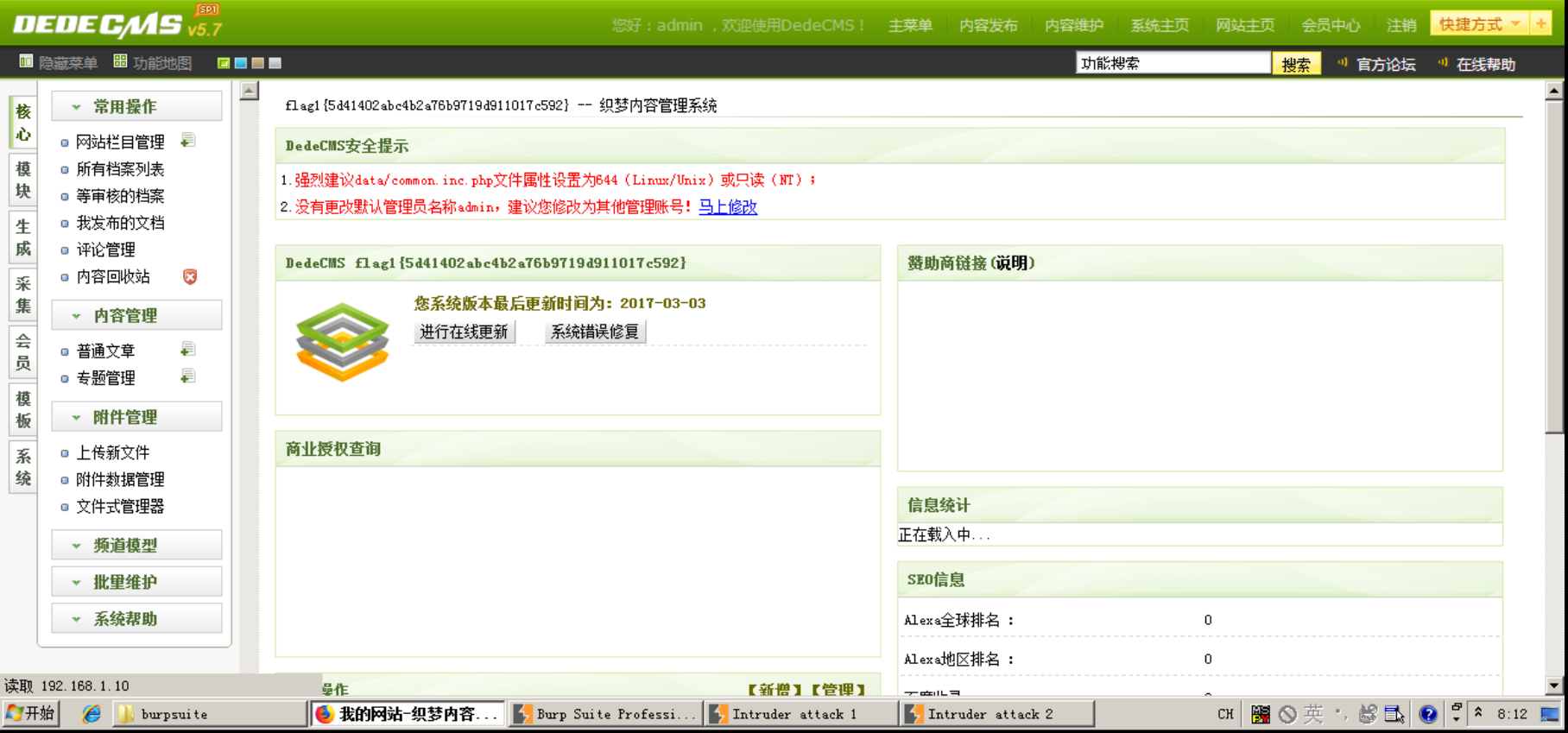1568x733 pixels.
Task: Click the 功能地图 grid icon
Action: tap(120, 62)
